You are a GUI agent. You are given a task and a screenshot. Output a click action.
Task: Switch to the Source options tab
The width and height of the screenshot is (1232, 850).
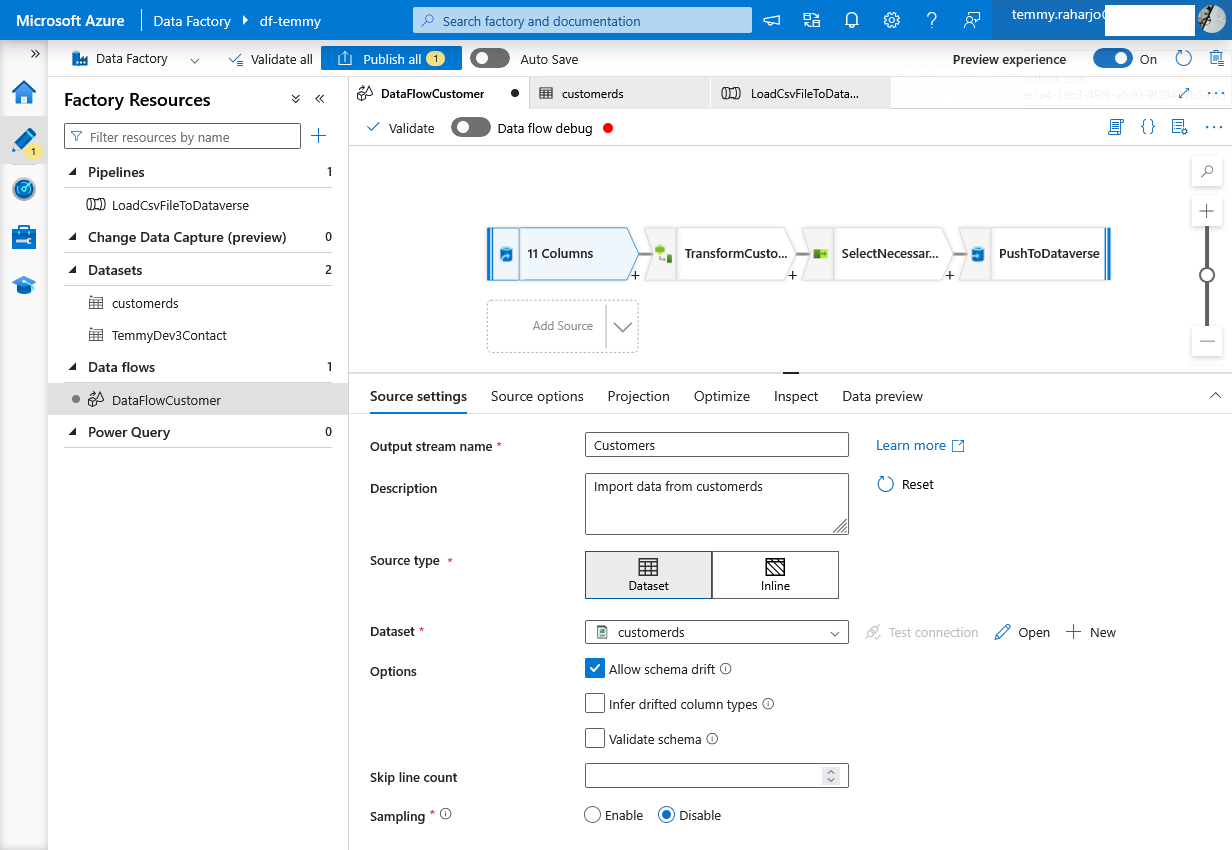[537, 396]
